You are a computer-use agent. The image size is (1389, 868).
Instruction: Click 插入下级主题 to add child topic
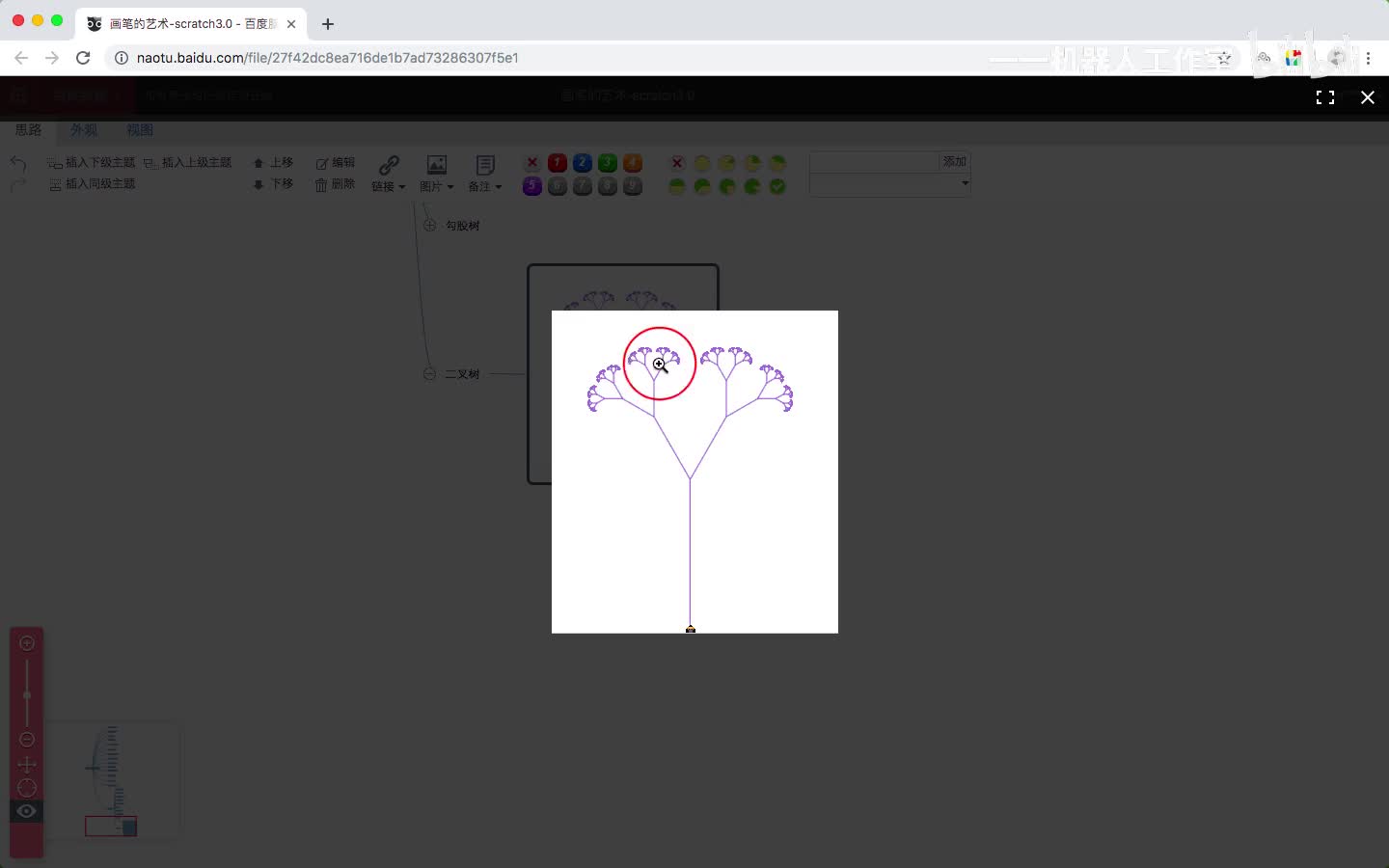click(x=92, y=163)
